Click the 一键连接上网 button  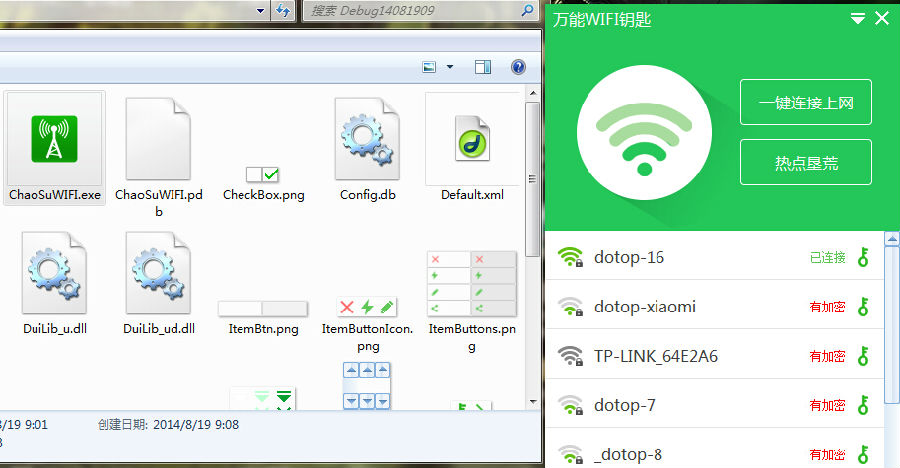[x=806, y=102]
